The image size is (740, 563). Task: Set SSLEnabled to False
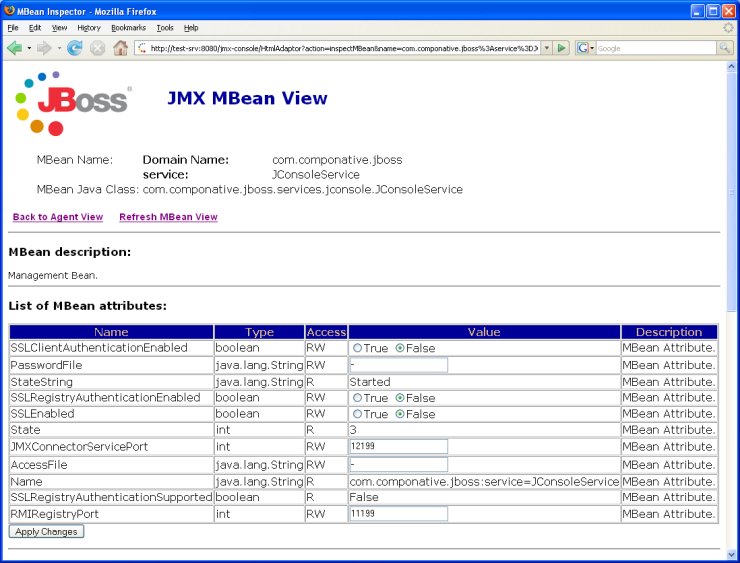coord(400,414)
